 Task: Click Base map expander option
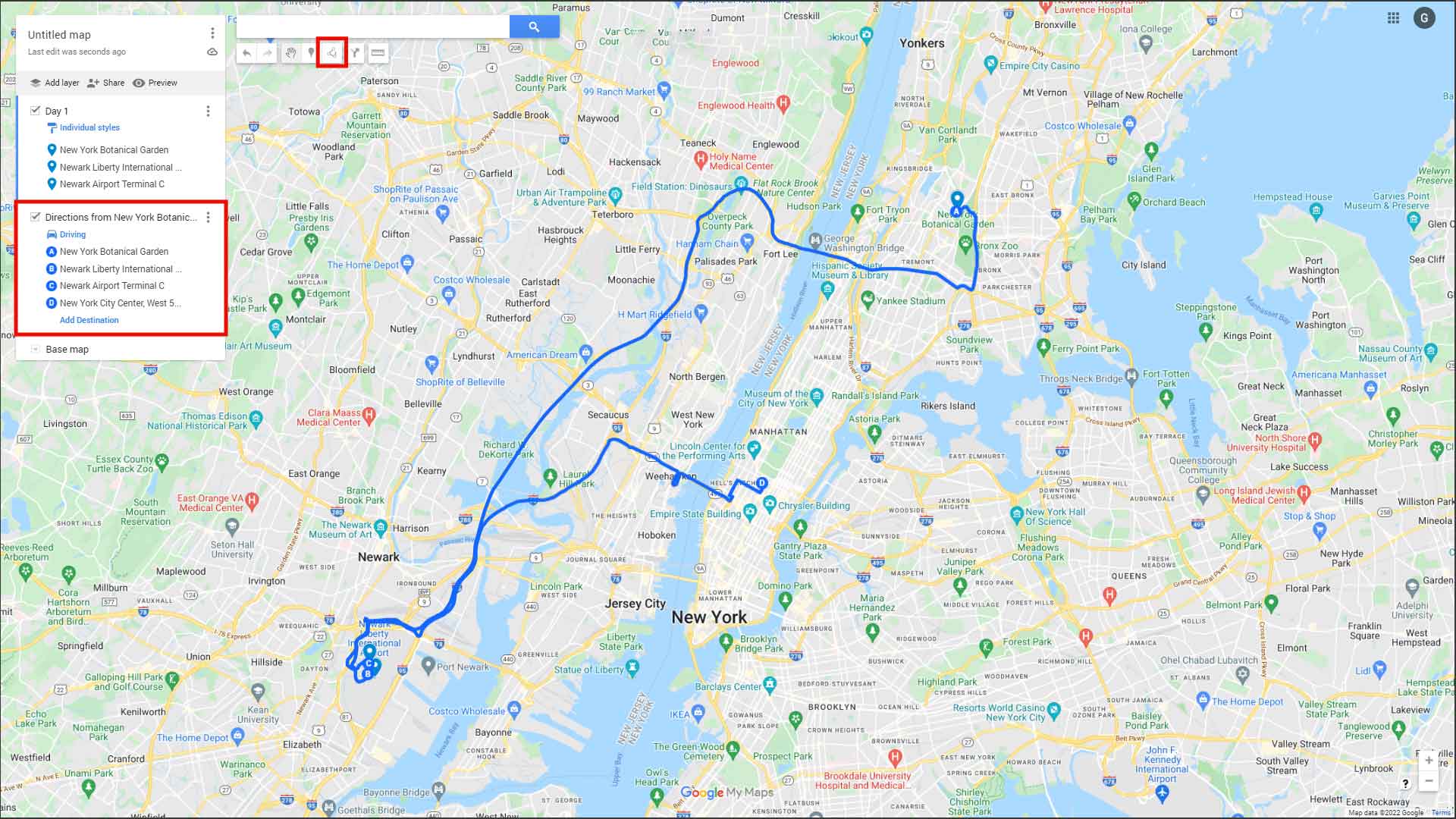(34, 349)
